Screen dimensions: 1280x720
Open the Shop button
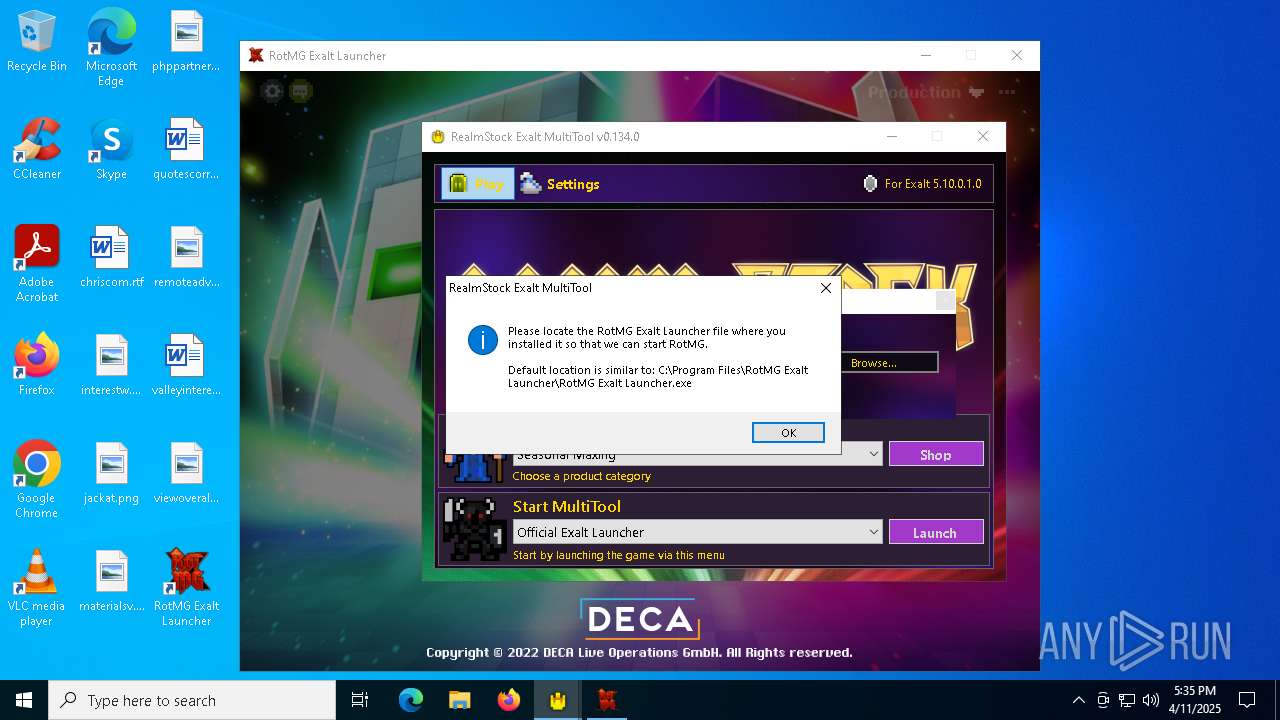[936, 455]
